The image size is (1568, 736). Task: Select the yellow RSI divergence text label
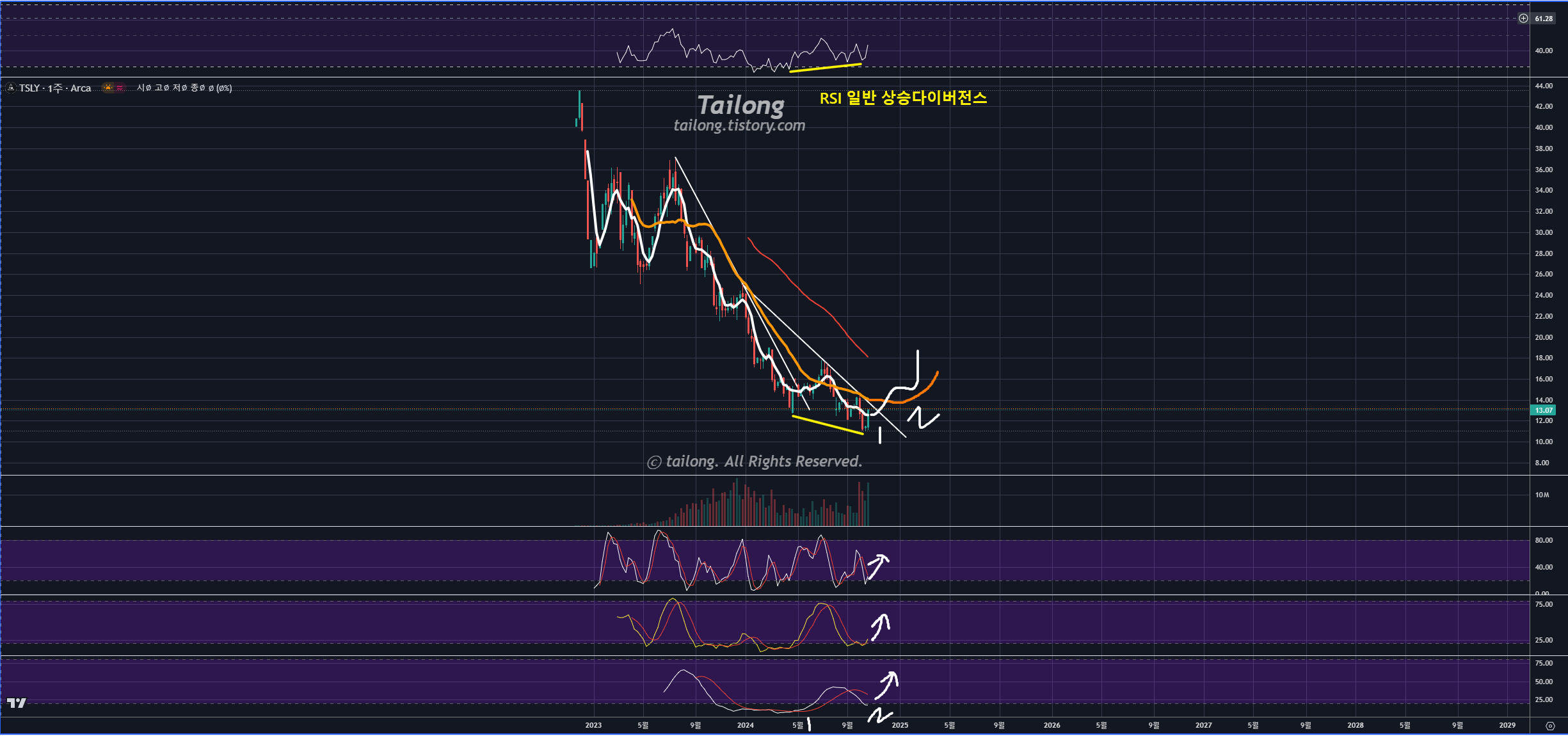pos(903,98)
